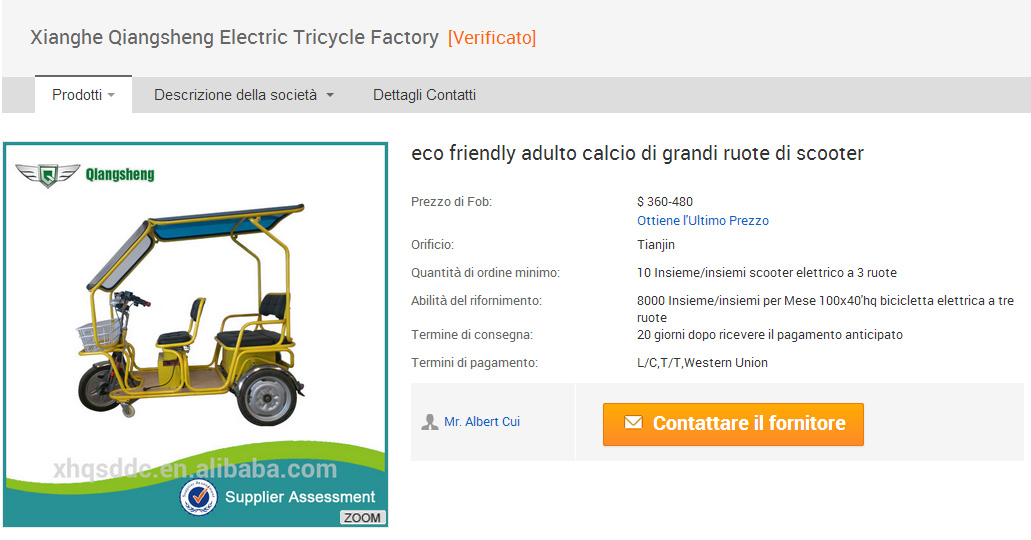Click the $ 360-480 price text
This screenshot has width=1031, height=540.
click(x=665, y=201)
